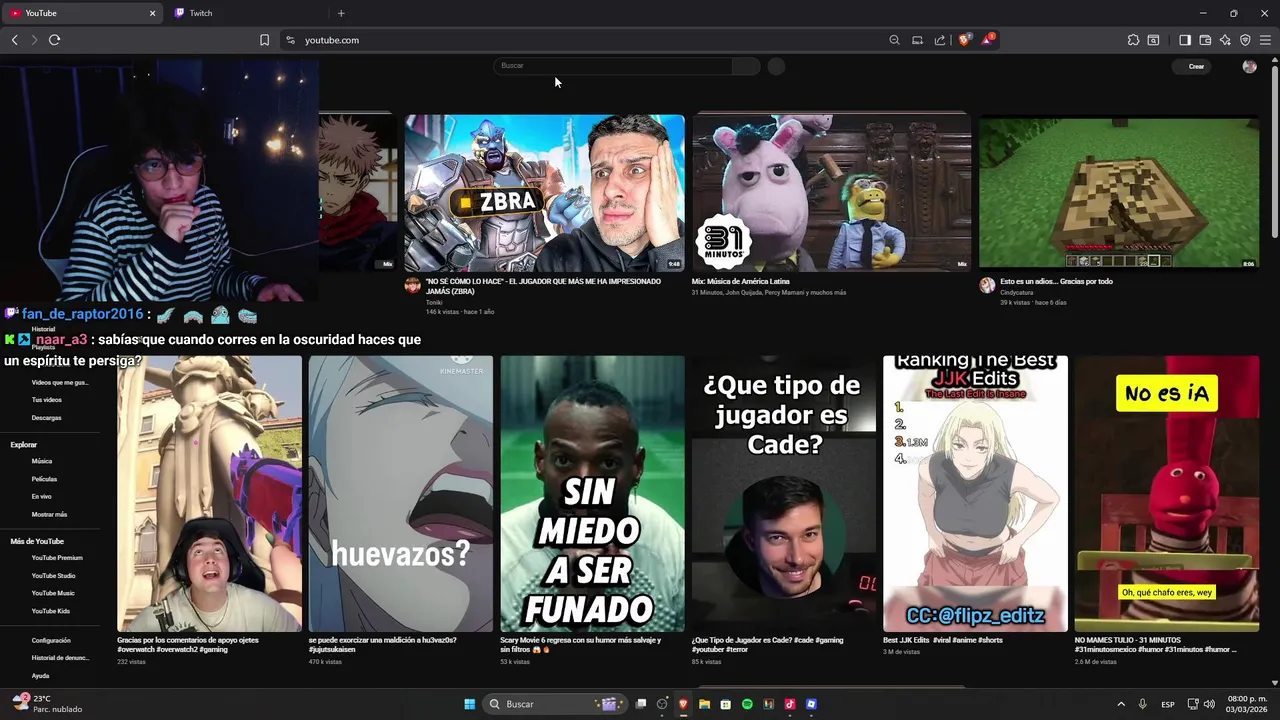Click the weather widget showing 23°C
This screenshot has width=1280, height=720.
[46, 704]
